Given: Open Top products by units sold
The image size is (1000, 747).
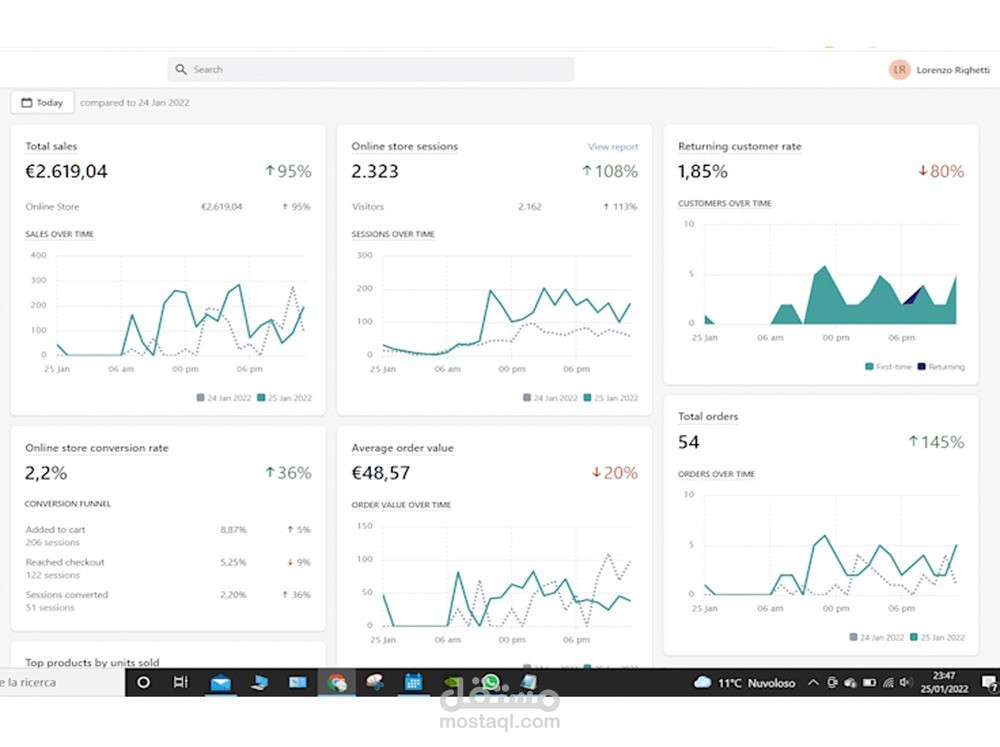Looking at the screenshot, I should (x=92, y=662).
